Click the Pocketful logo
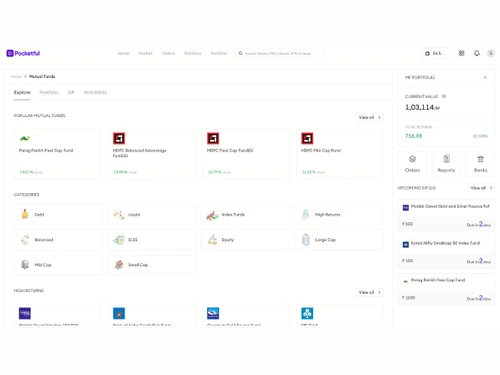 pyautogui.click(x=23, y=53)
